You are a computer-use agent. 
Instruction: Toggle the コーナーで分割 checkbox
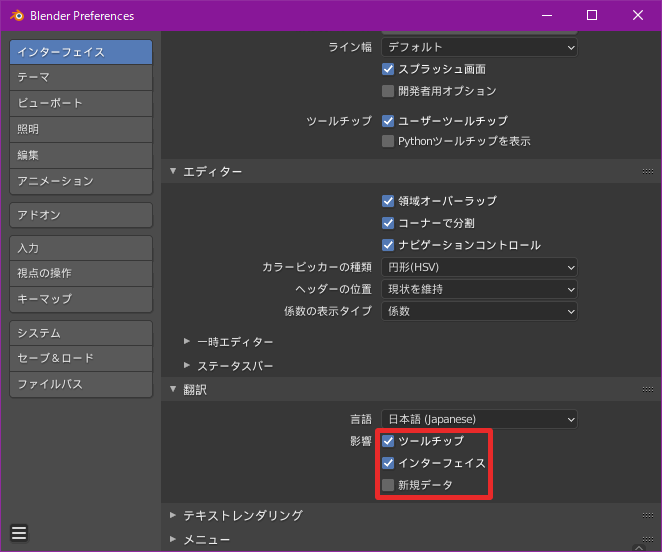click(x=388, y=223)
